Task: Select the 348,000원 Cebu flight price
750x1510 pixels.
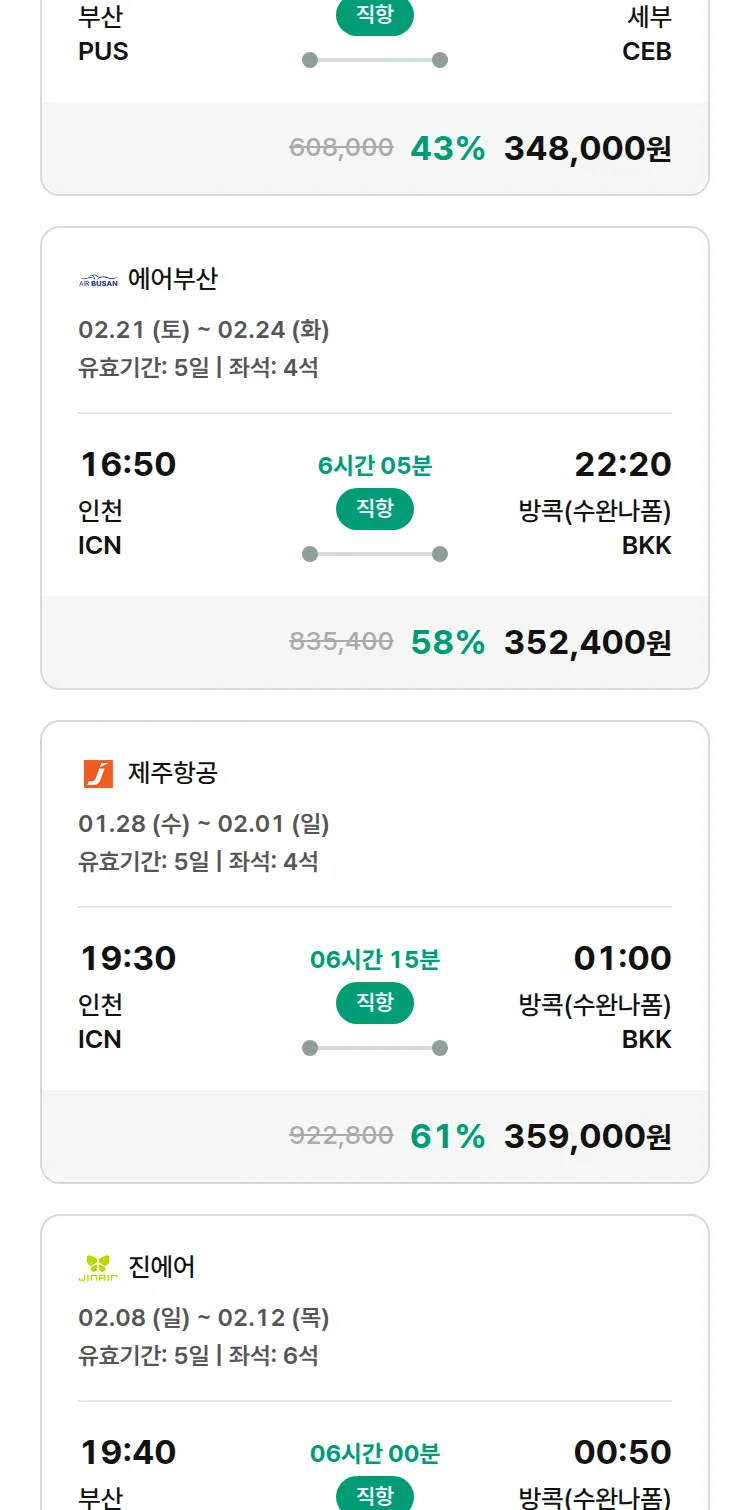Action: (587, 148)
